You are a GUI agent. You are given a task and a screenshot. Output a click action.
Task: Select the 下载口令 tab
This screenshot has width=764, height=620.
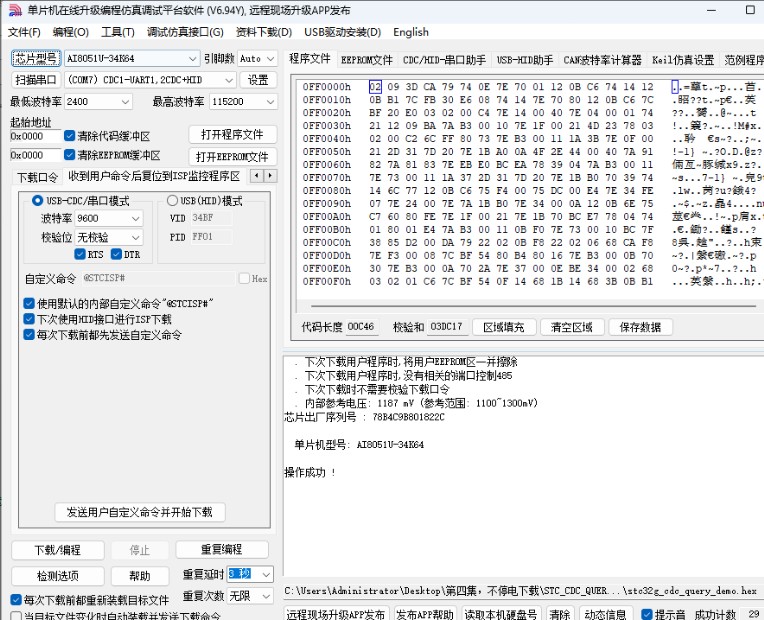[x=37, y=177]
